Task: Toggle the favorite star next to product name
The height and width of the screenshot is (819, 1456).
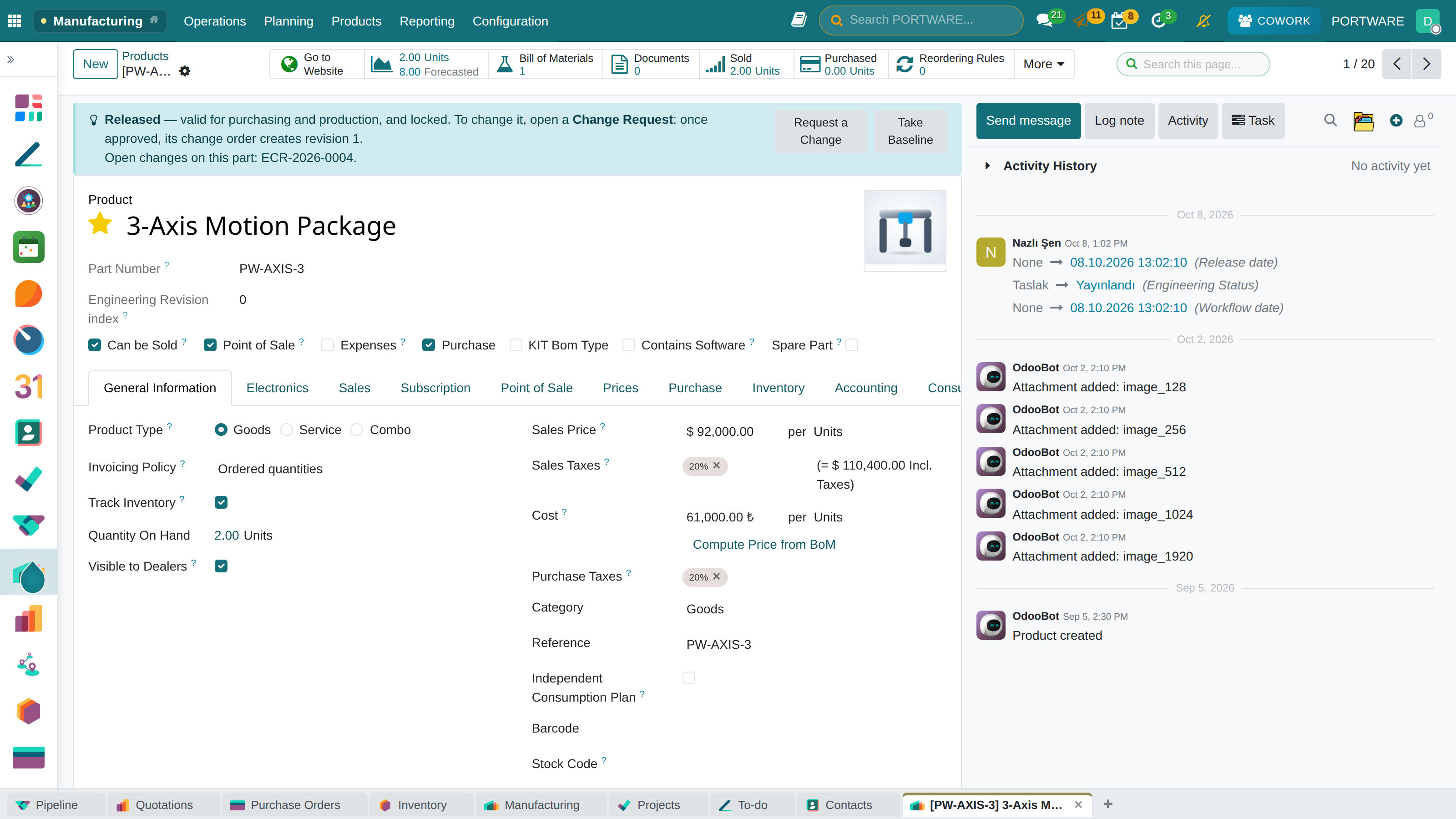Action: point(101,224)
